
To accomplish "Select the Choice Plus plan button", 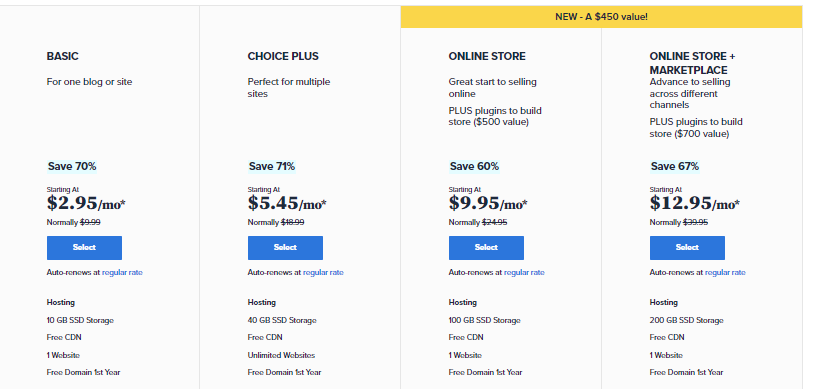I will tap(285, 248).
